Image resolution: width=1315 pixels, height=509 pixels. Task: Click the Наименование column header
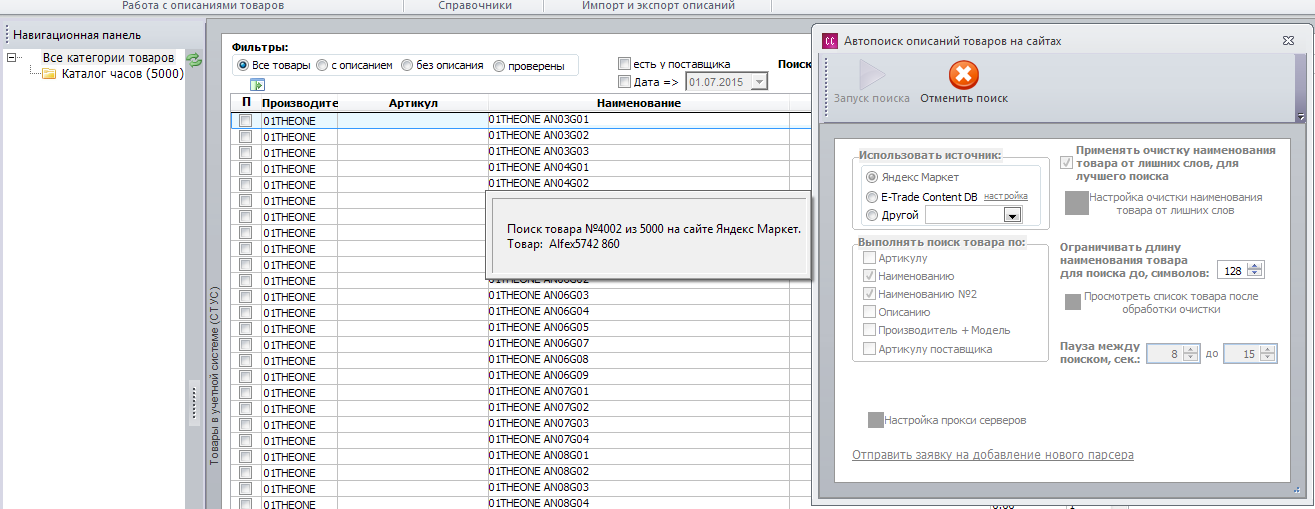coord(638,103)
